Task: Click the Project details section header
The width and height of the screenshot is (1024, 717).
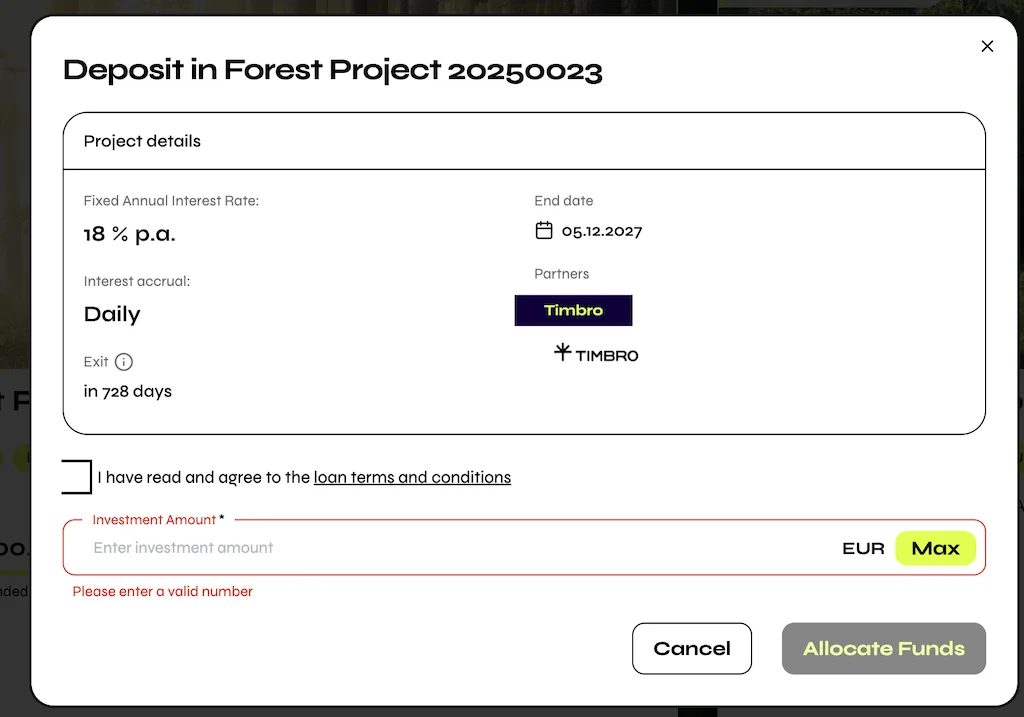Action: coord(141,141)
